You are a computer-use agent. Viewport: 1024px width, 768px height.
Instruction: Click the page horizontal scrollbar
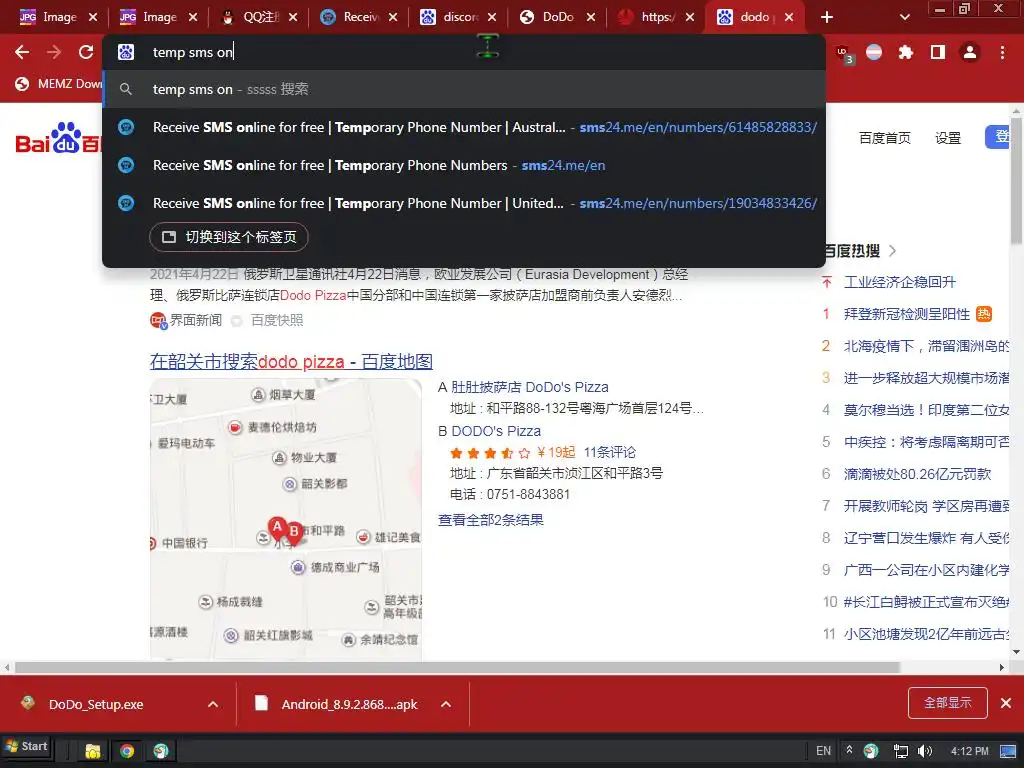click(x=457, y=667)
